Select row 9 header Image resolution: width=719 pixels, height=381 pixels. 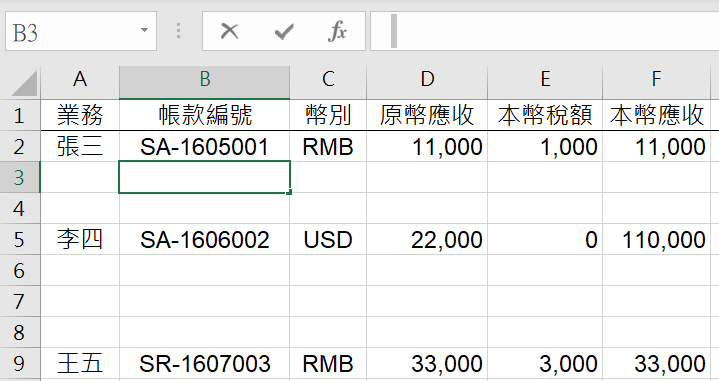pyautogui.click(x=20, y=364)
